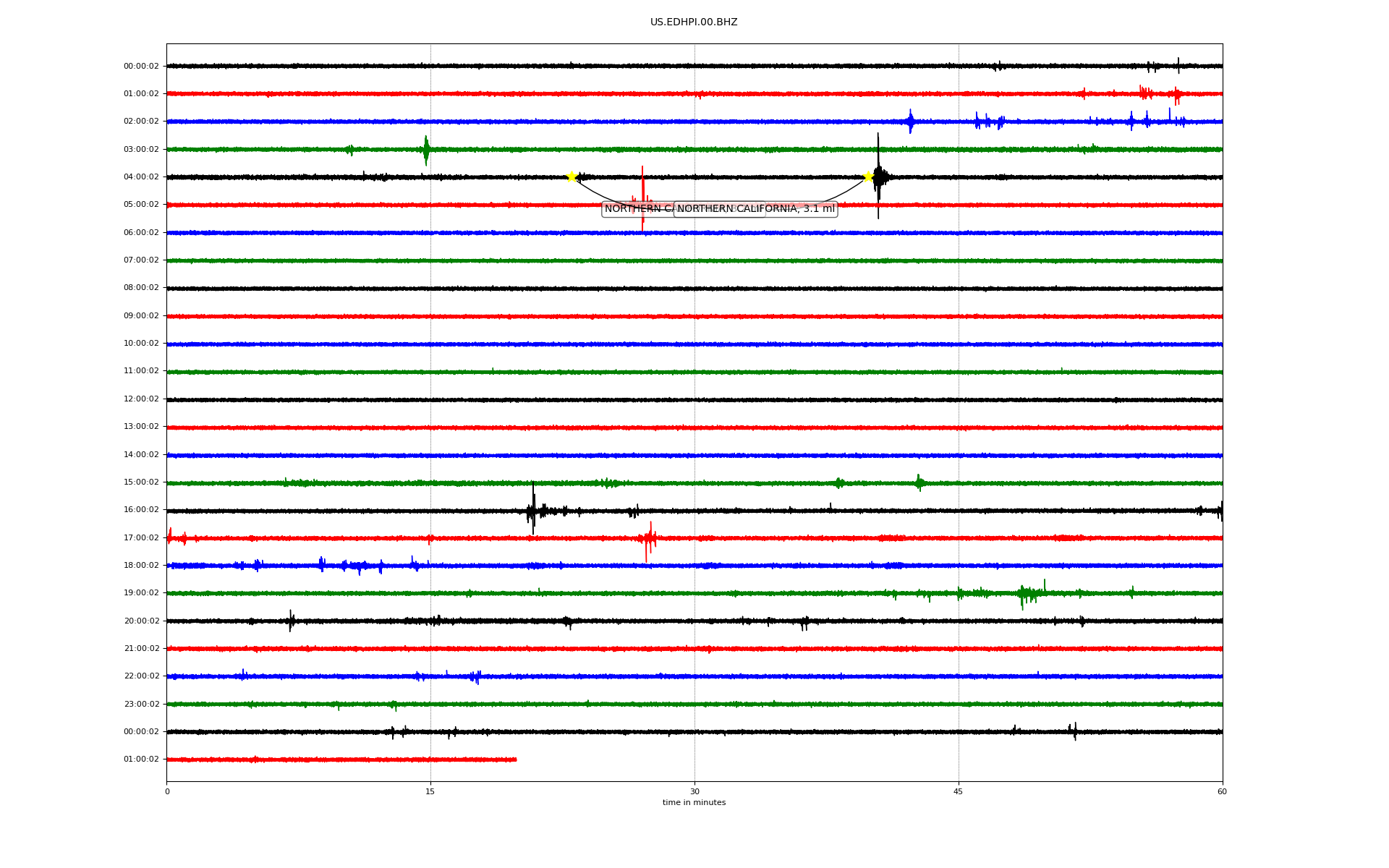Select the 05:00:02 trace time label
Image resolution: width=1389 pixels, height=868 pixels.
141,205
